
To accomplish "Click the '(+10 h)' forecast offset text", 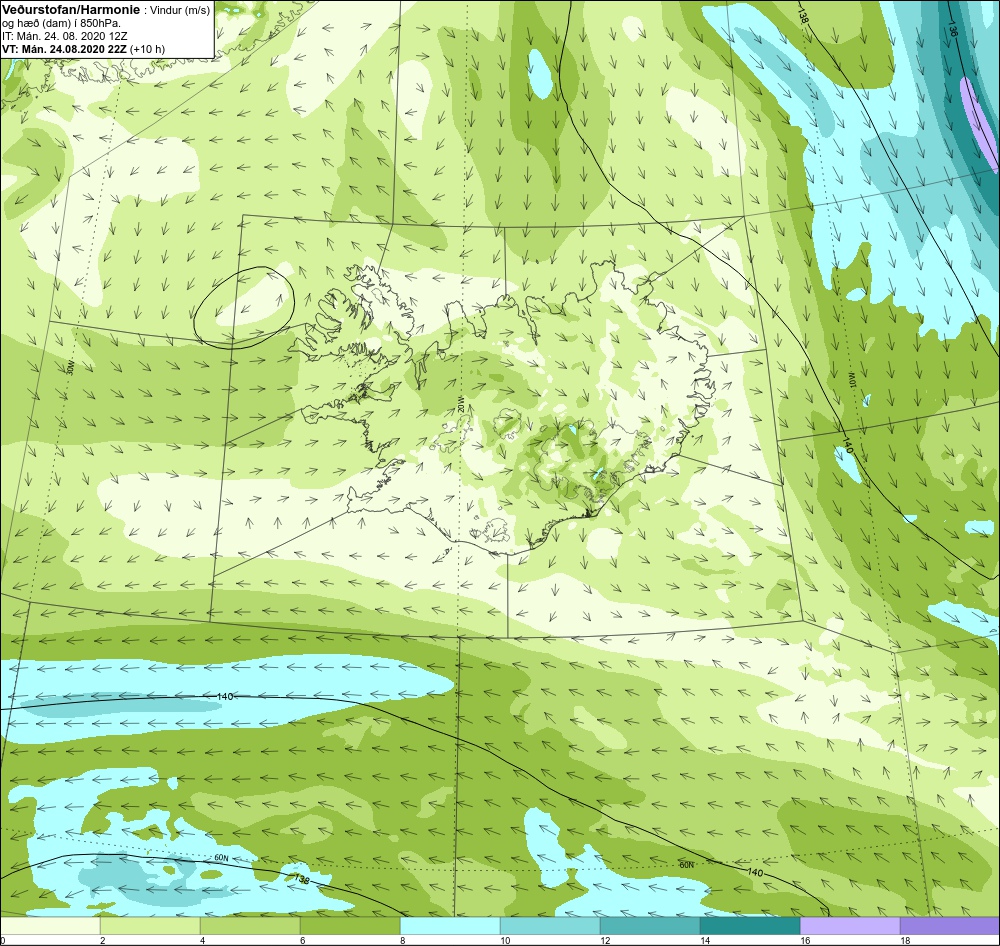I will point(149,49).
